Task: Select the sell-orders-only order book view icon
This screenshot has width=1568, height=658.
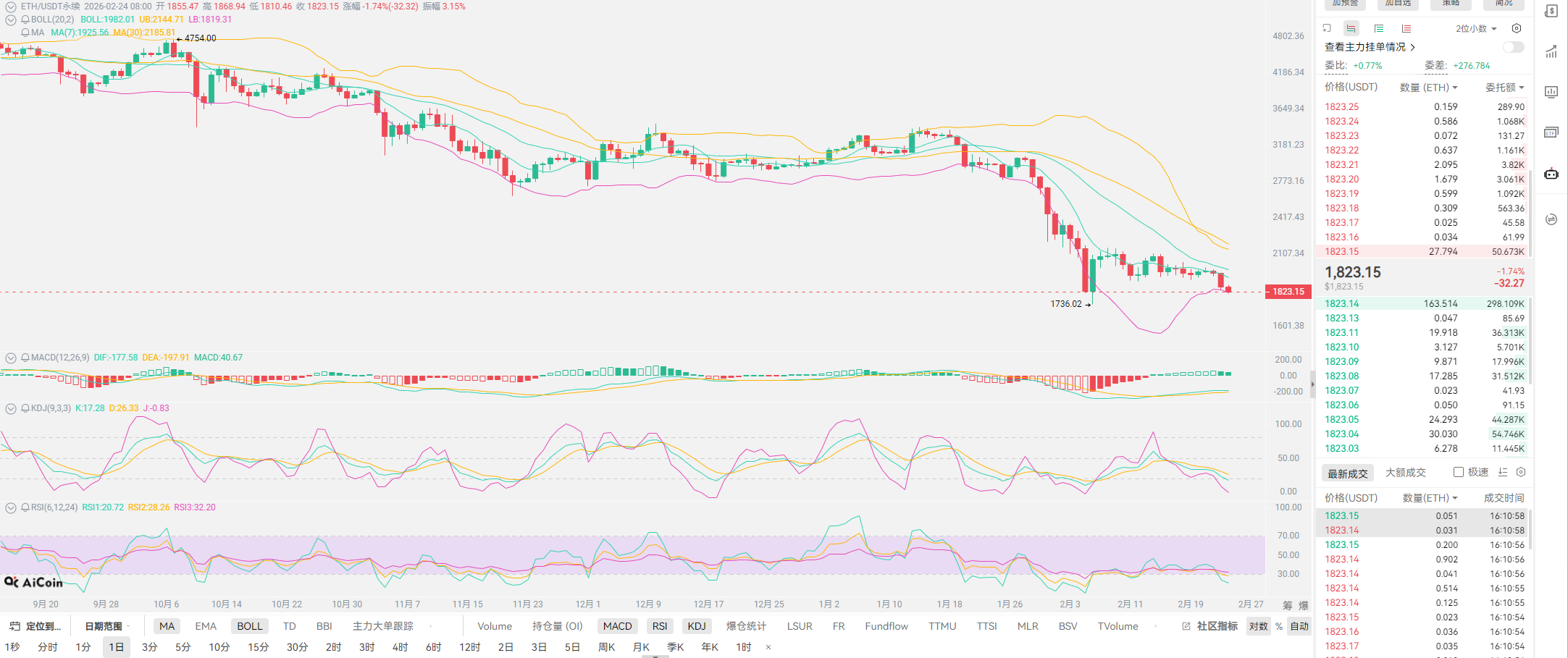Action: pyautogui.click(x=1406, y=28)
